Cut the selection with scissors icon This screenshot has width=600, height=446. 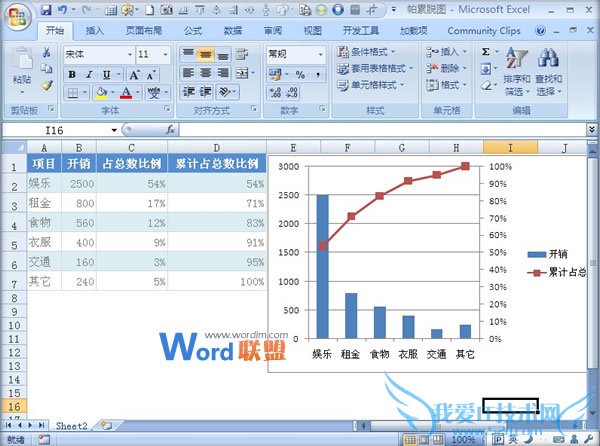[47, 52]
